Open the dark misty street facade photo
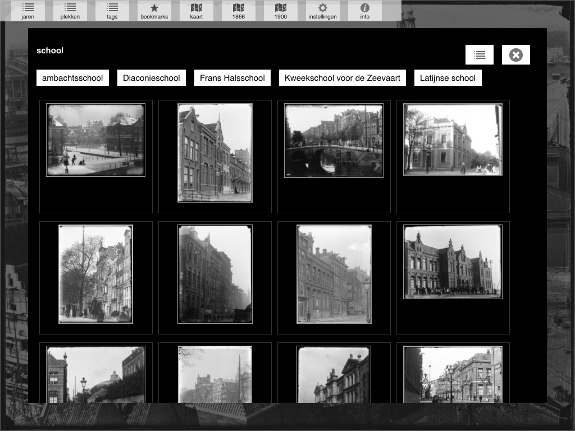The height and width of the screenshot is (431, 575). click(215, 274)
